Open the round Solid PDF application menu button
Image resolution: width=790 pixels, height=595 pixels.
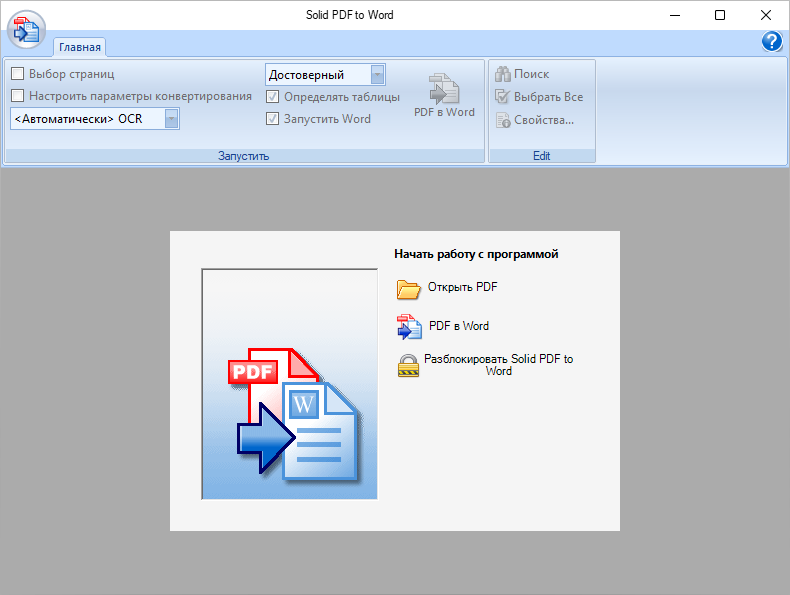pos(27,30)
